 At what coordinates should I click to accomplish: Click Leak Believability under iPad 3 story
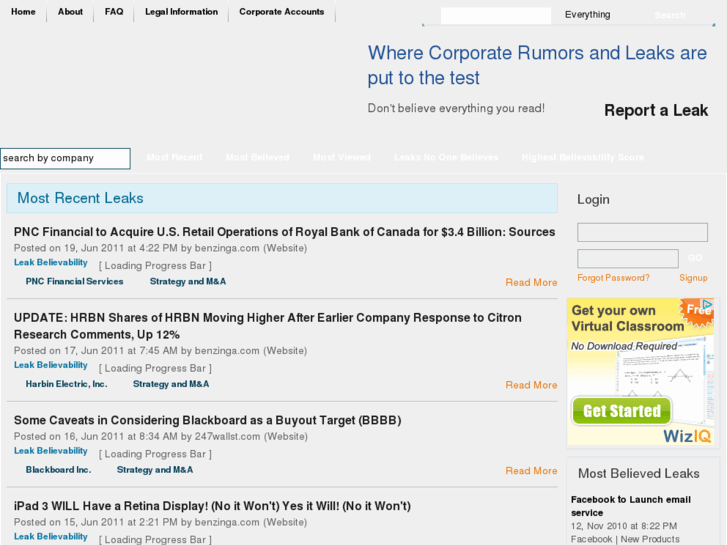pyautogui.click(x=51, y=537)
